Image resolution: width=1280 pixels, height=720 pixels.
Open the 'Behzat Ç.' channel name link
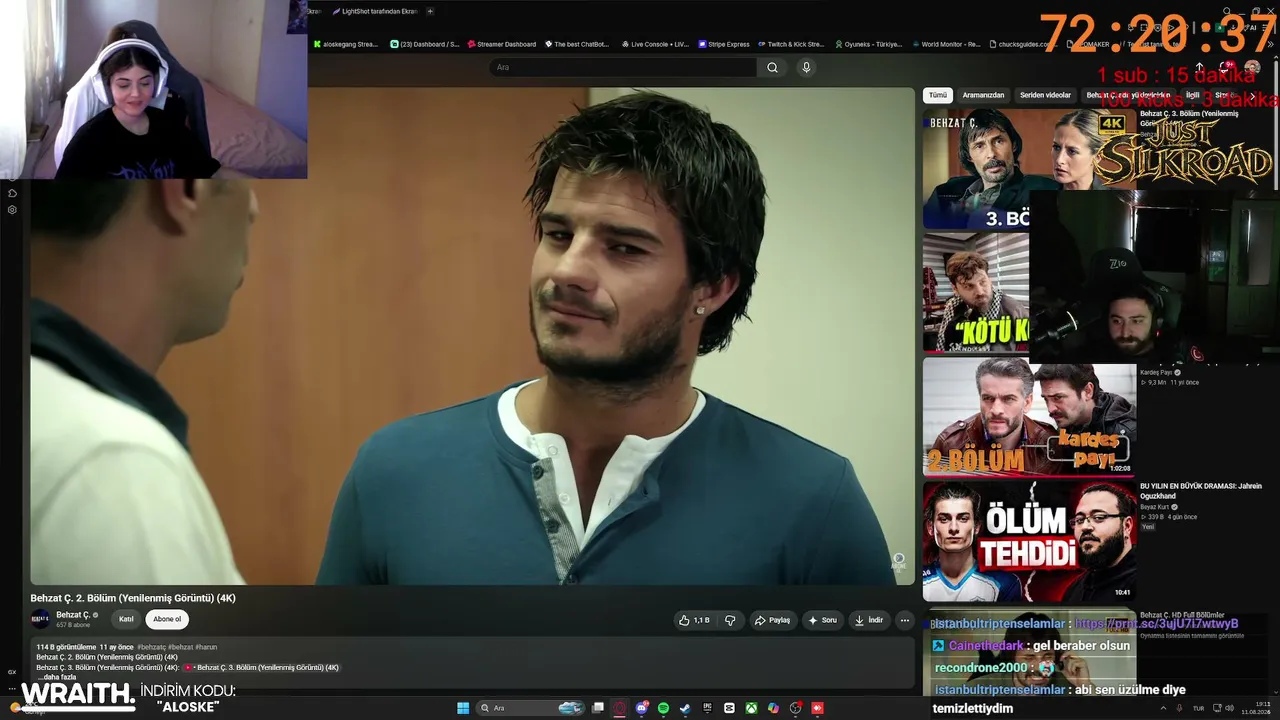pyautogui.click(x=73, y=615)
